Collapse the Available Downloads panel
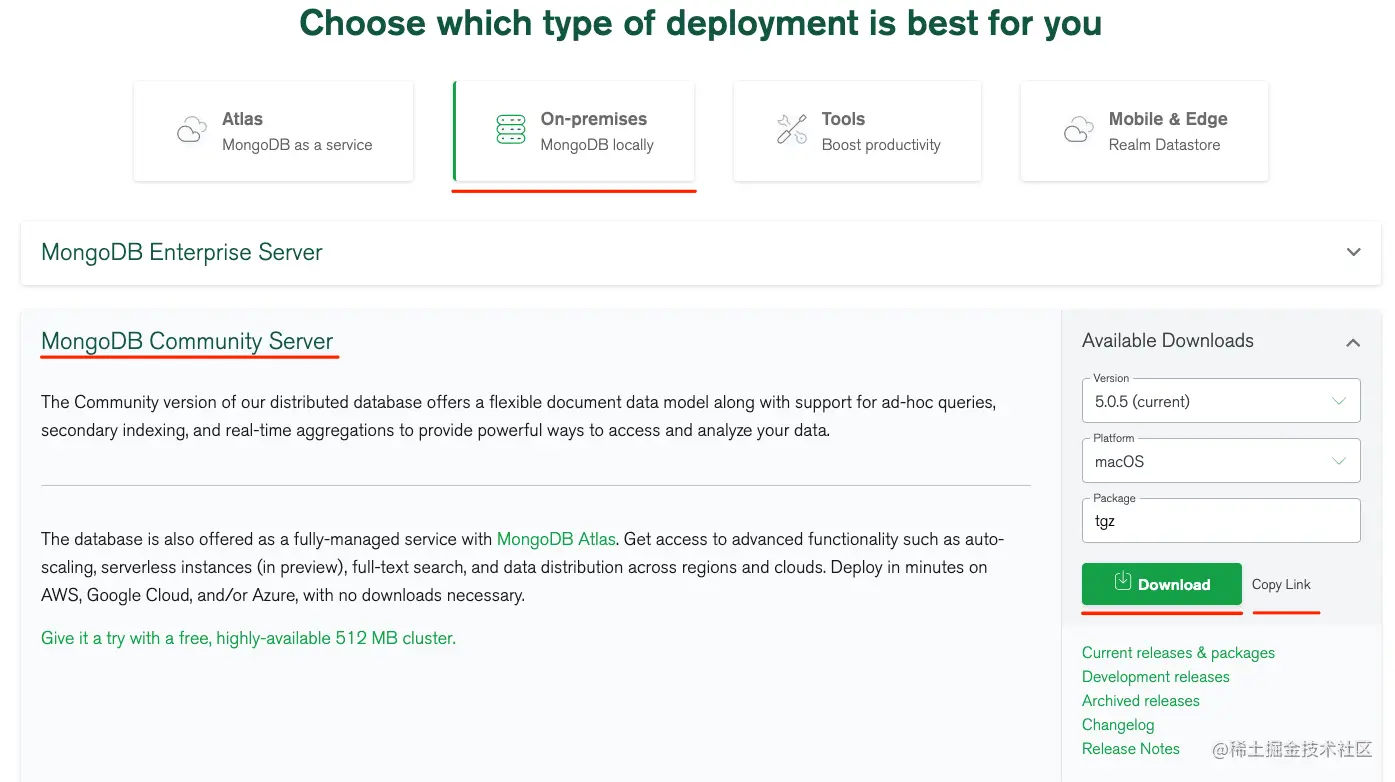1395x782 pixels. click(x=1353, y=342)
